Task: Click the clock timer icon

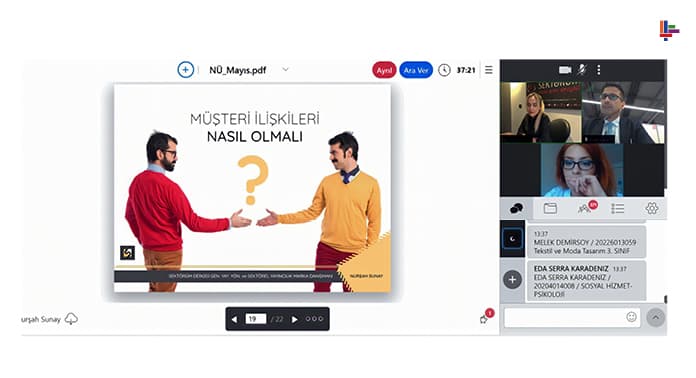Action: (x=444, y=70)
